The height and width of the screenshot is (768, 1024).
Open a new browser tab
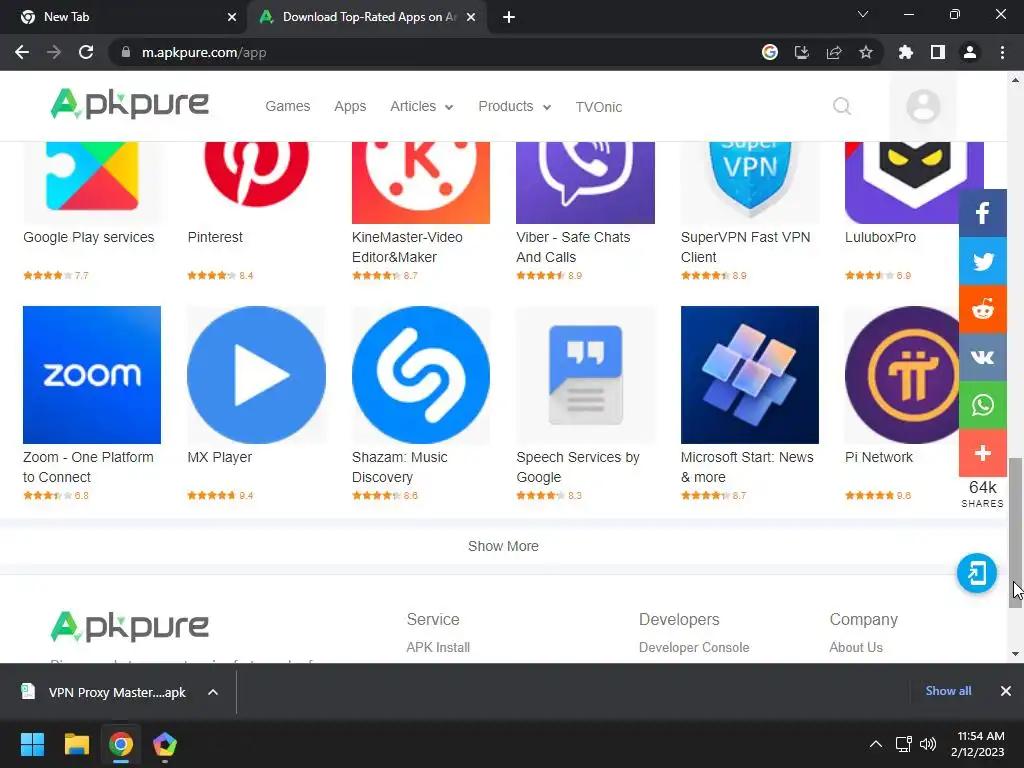509,17
